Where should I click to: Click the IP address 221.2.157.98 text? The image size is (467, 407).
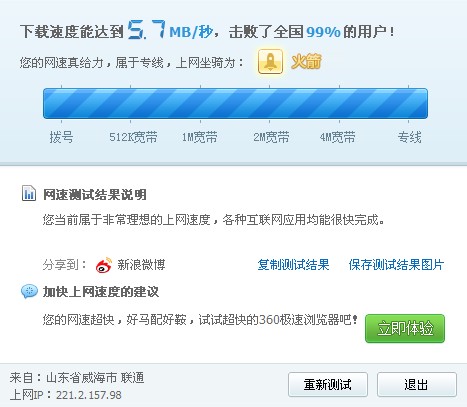tap(89, 395)
